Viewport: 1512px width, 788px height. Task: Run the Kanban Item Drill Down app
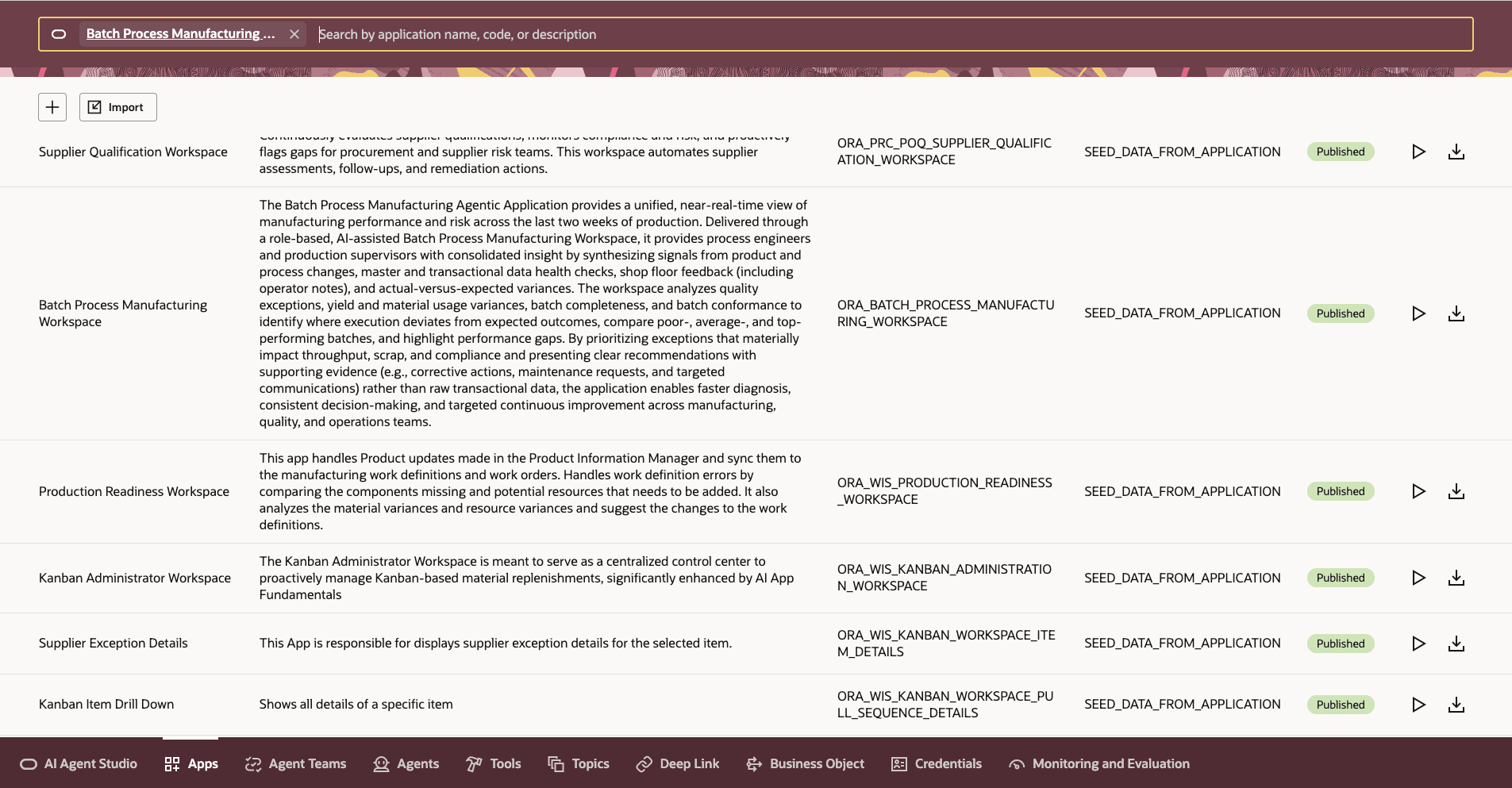click(x=1418, y=705)
